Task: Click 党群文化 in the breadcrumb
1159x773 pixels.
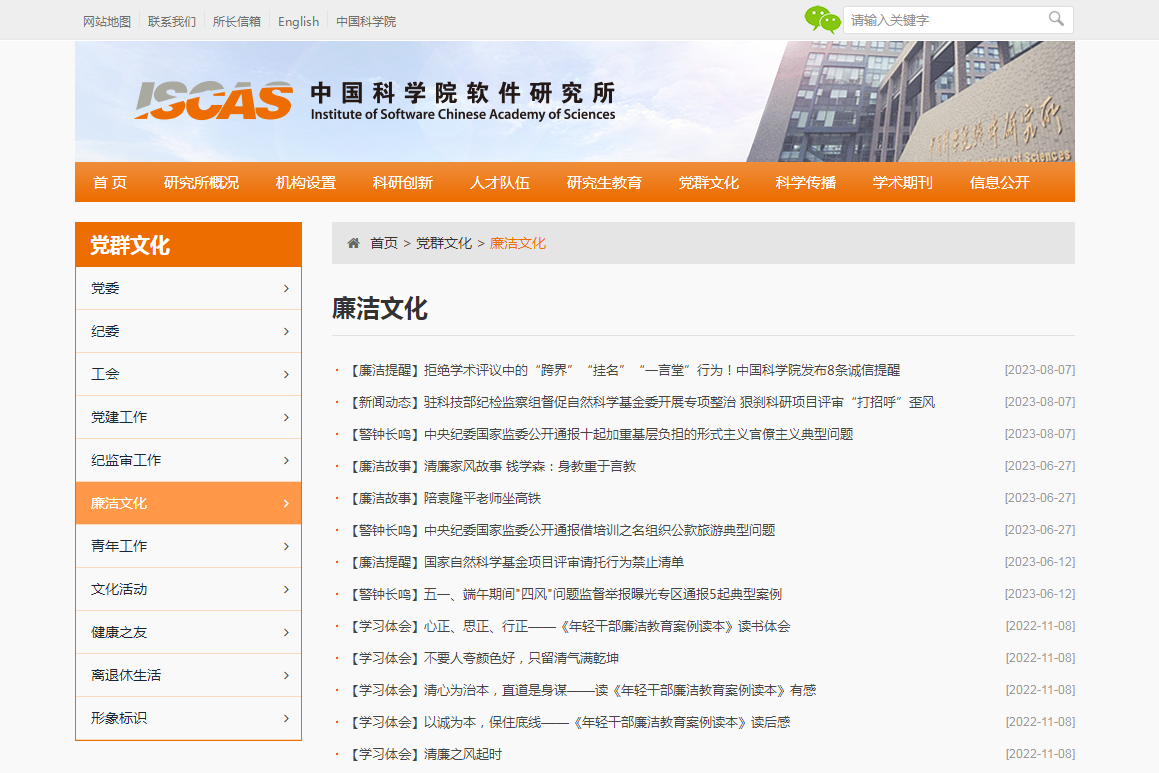Action: [444, 243]
